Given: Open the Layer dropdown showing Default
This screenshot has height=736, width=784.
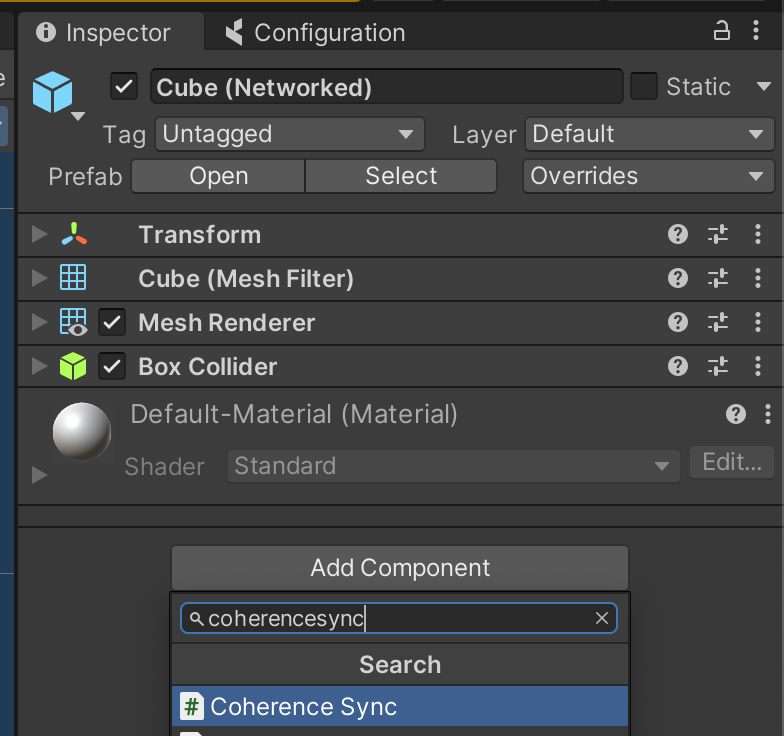Looking at the screenshot, I should point(647,134).
